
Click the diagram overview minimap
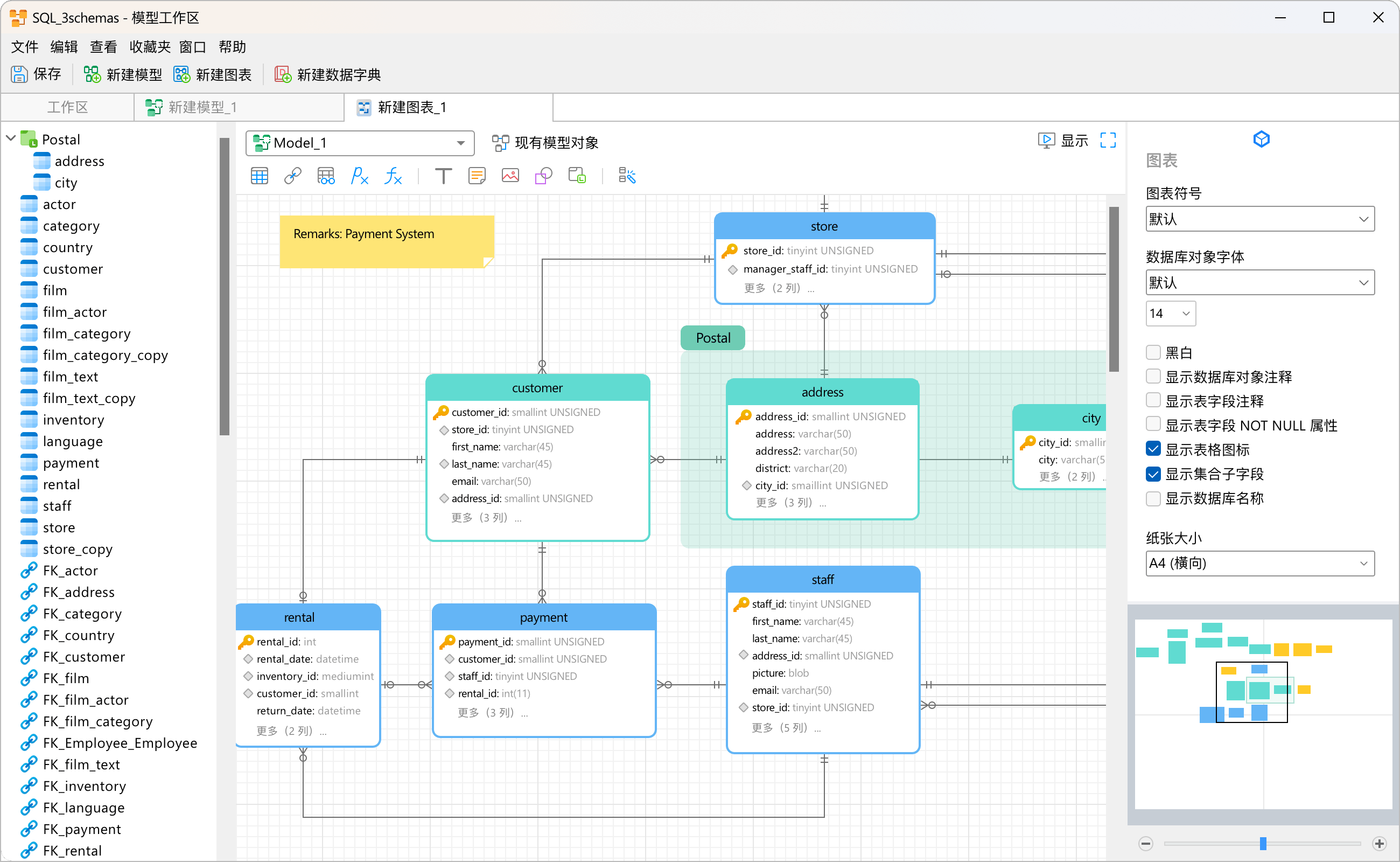coord(1263,714)
